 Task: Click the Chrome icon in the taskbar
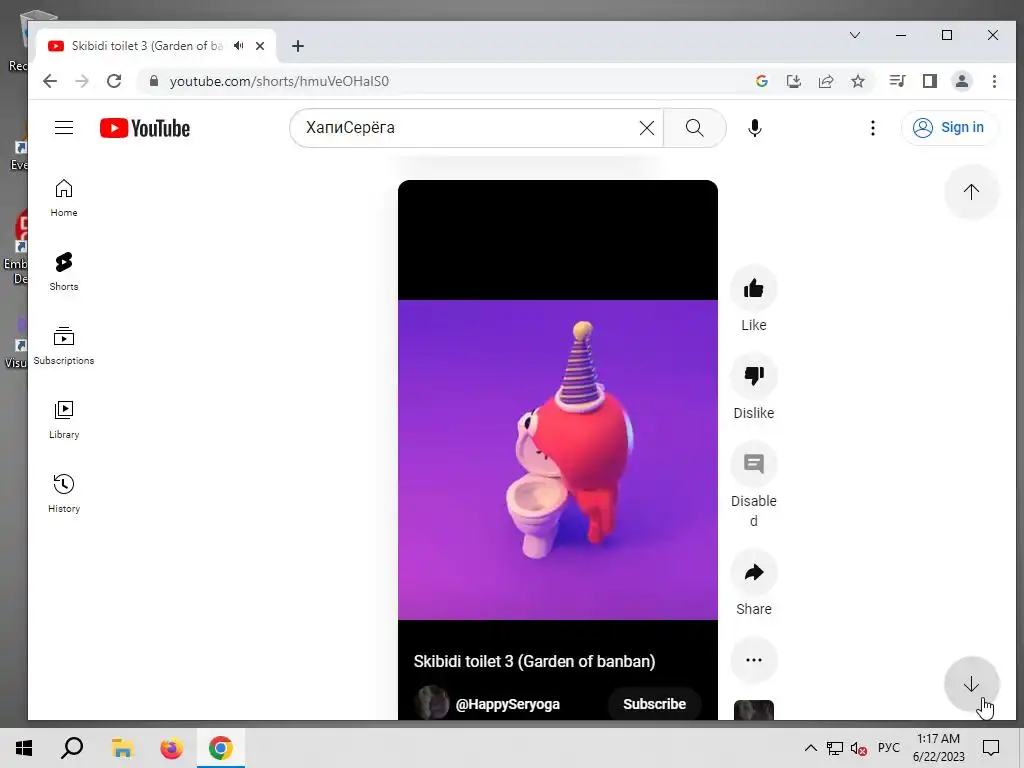221,748
